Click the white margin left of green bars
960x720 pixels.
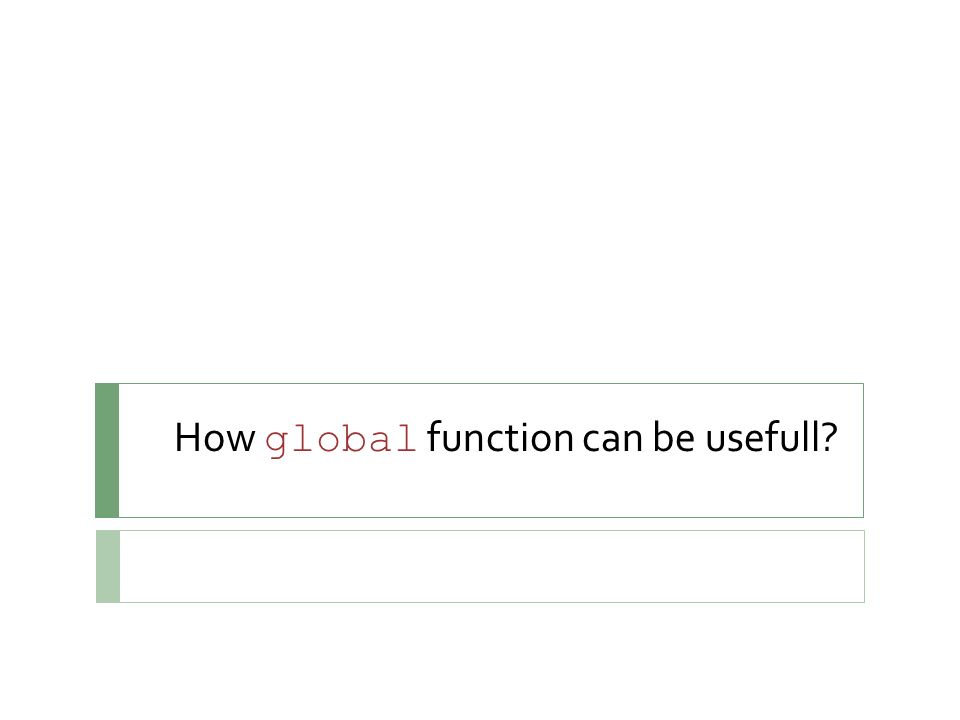pyautogui.click(x=47, y=490)
